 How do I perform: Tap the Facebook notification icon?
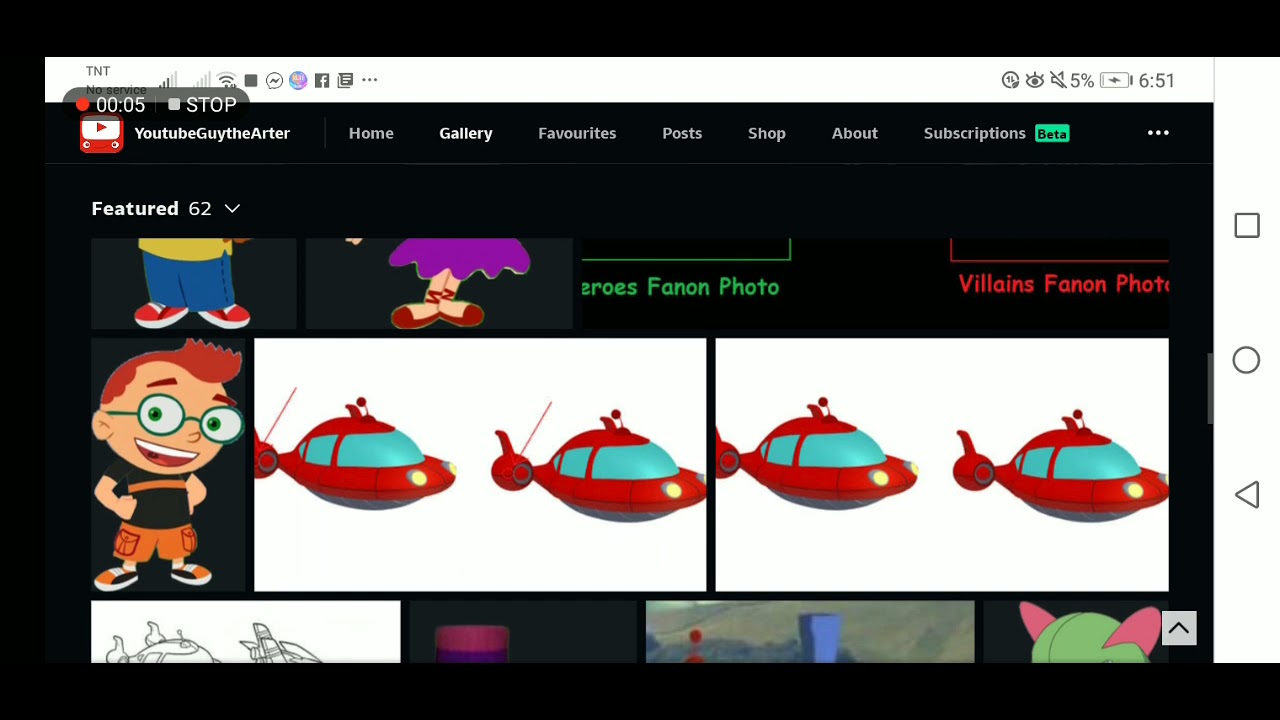pos(322,81)
